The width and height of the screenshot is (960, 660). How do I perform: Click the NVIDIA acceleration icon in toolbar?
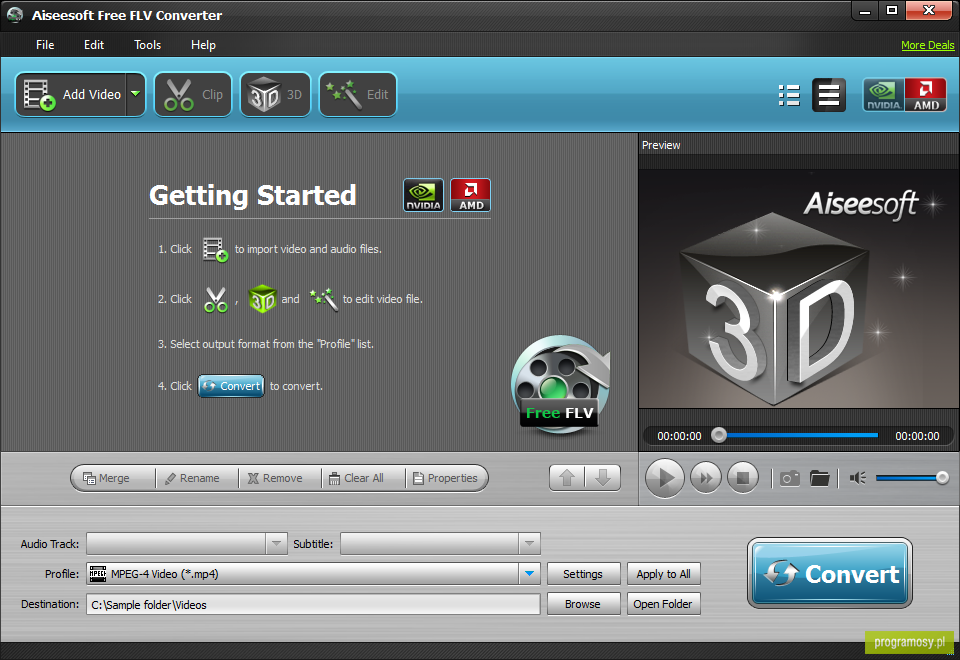(x=883, y=95)
